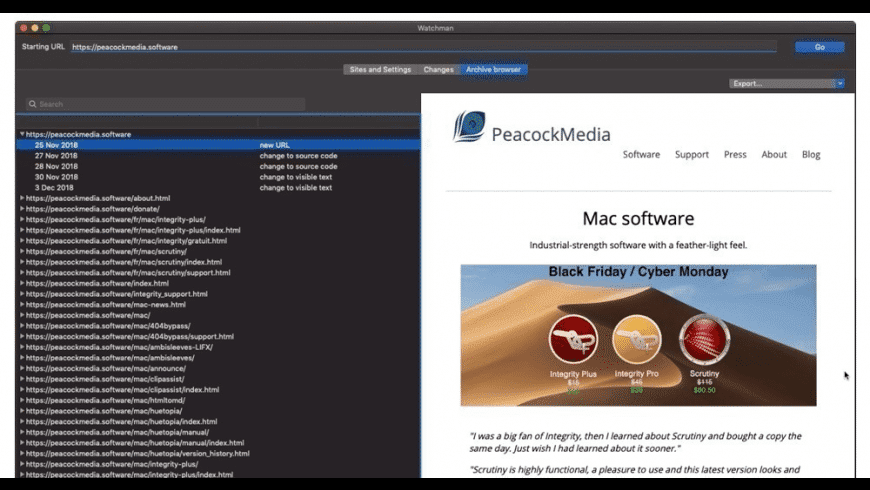Click the Integrity Plus app icon
Image resolution: width=870 pixels, height=490 pixels.
[573, 339]
